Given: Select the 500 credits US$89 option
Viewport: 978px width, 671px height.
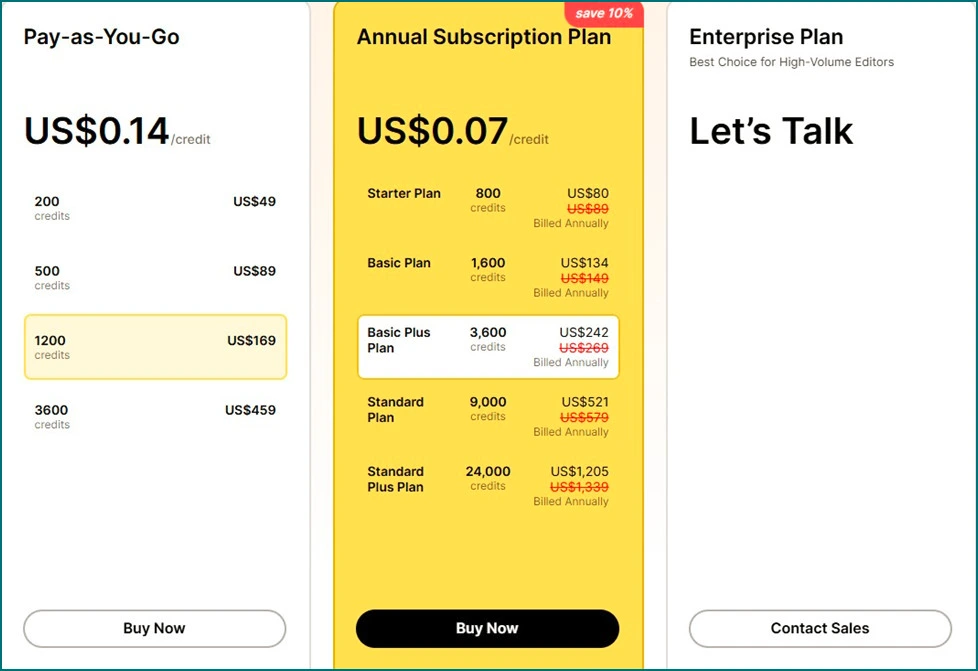Looking at the screenshot, I should [155, 278].
